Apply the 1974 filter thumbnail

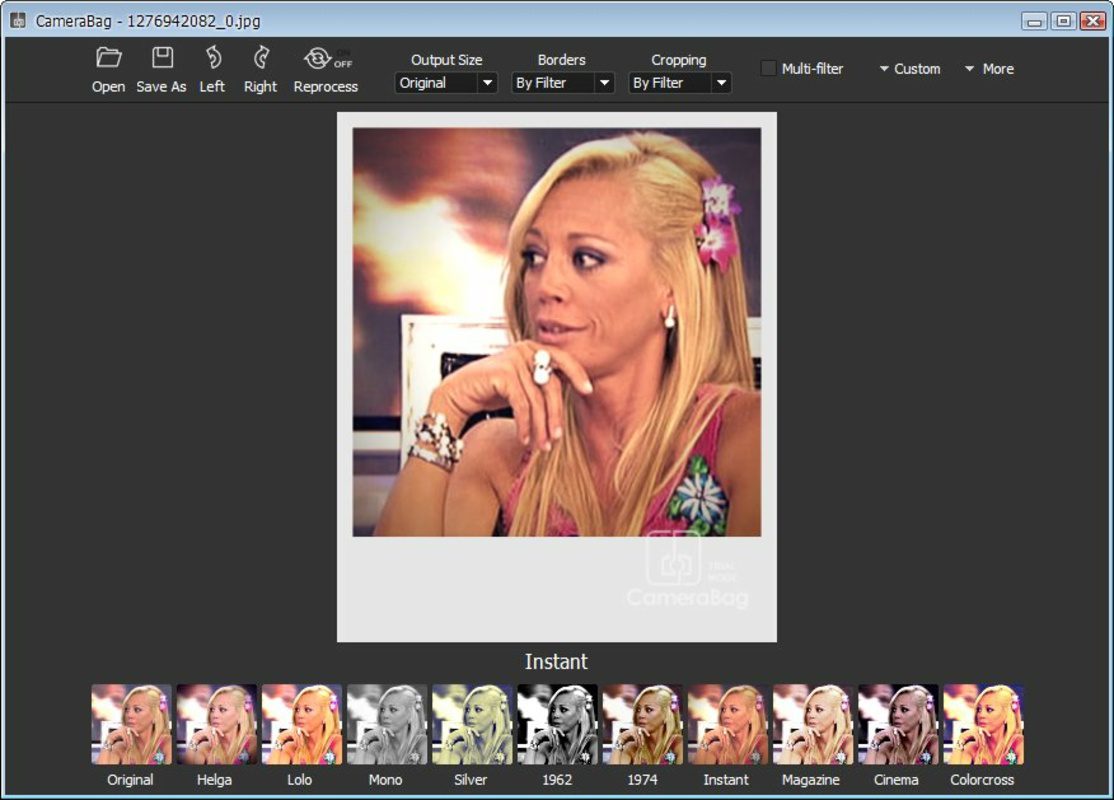643,724
